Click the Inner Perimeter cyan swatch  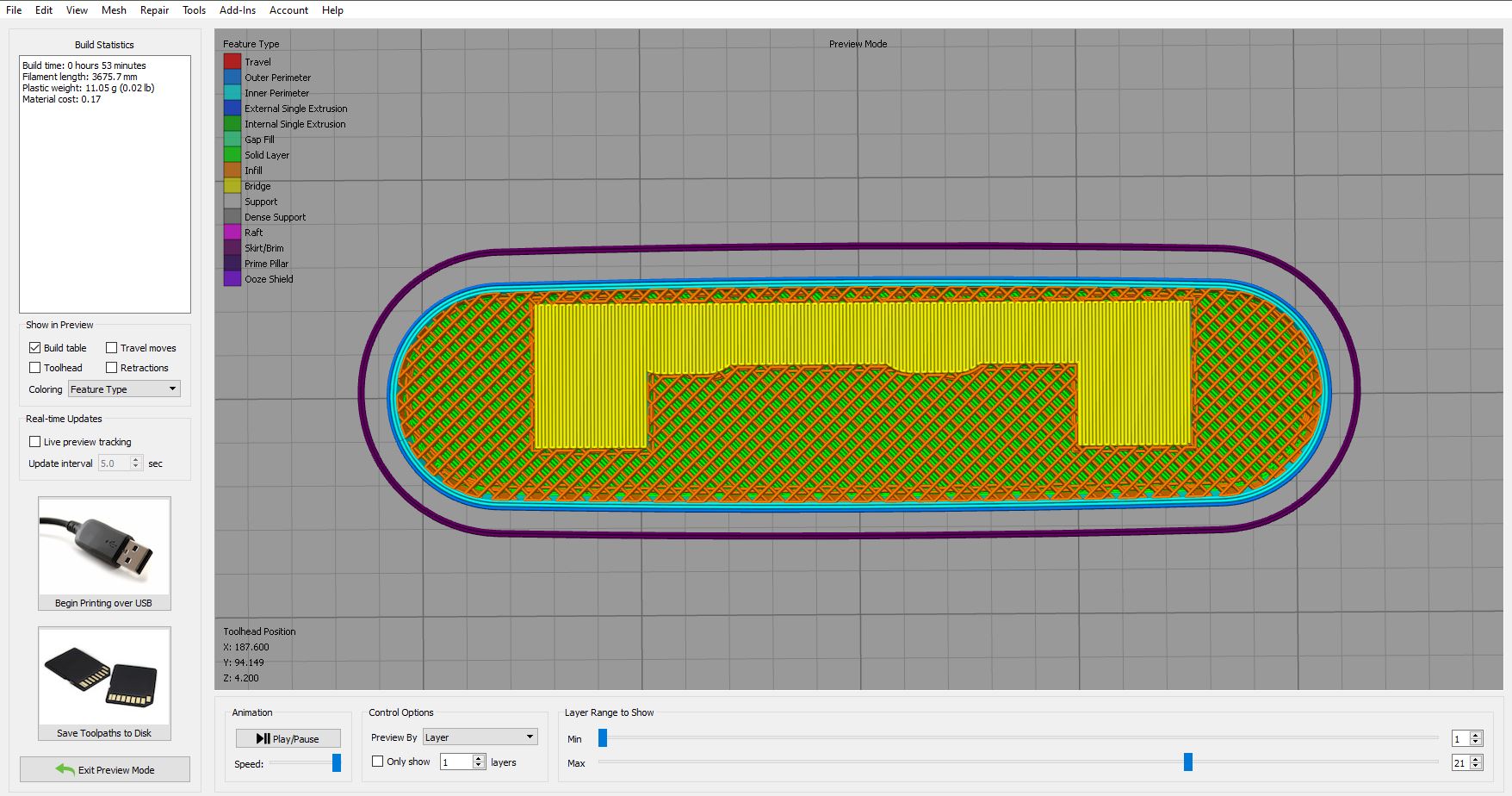click(x=232, y=93)
